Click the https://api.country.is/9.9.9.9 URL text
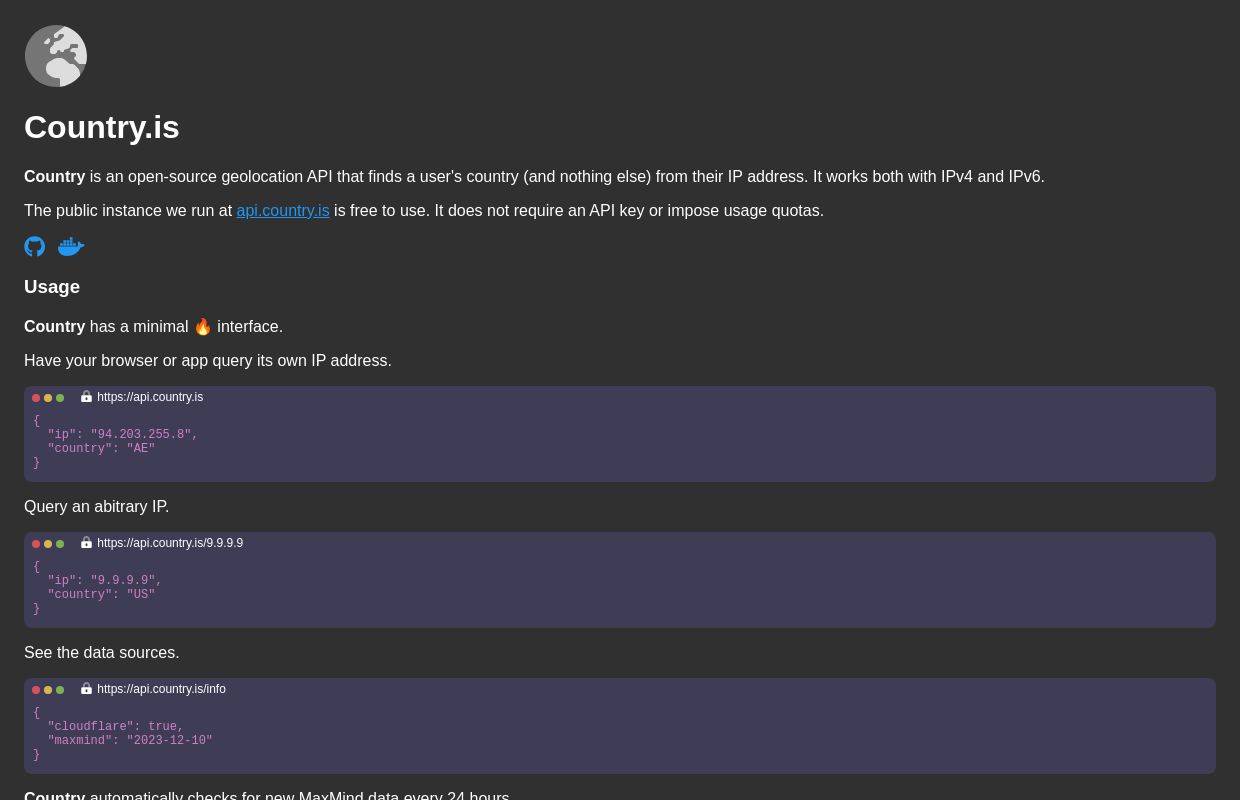The width and height of the screenshot is (1240, 800). tap(170, 543)
